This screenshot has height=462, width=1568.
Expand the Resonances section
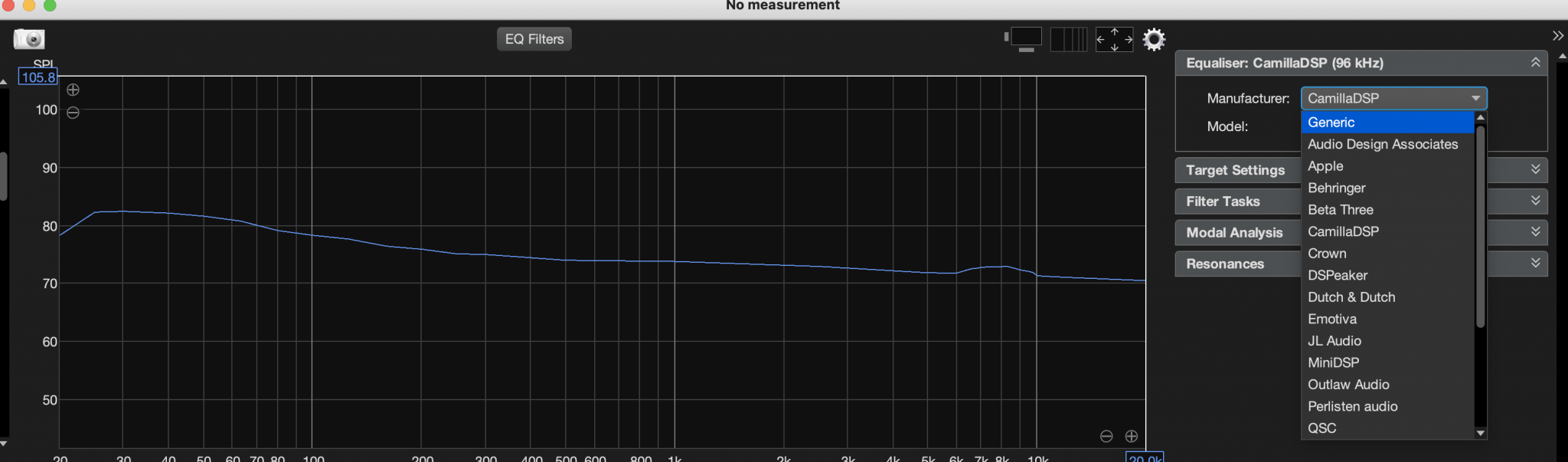pyautogui.click(x=1535, y=264)
